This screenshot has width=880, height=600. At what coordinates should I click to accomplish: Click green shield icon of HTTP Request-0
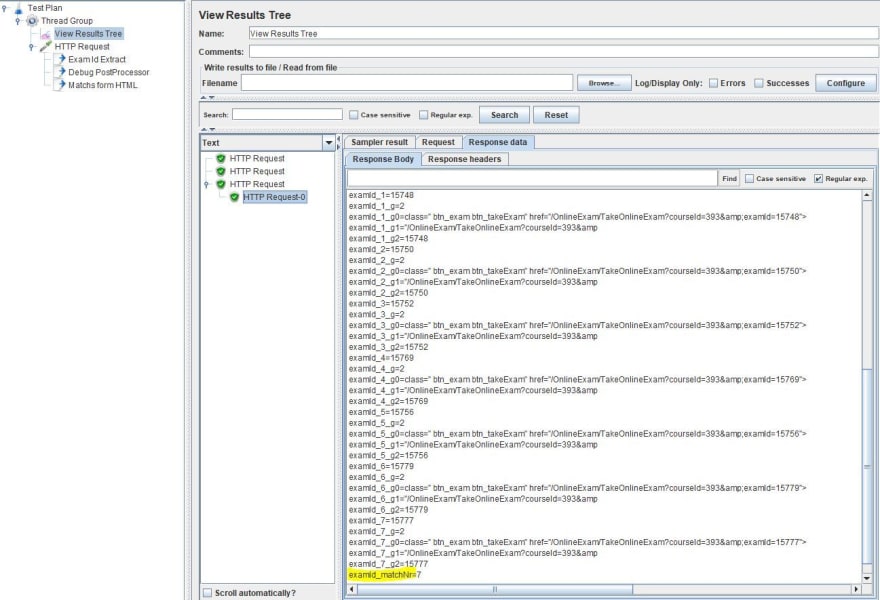click(x=235, y=198)
